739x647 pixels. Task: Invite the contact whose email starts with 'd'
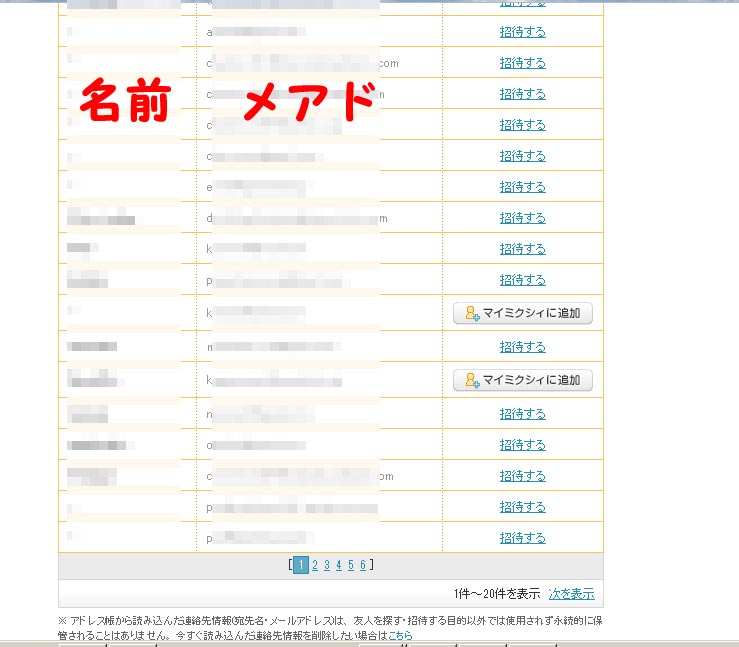pyautogui.click(x=522, y=218)
